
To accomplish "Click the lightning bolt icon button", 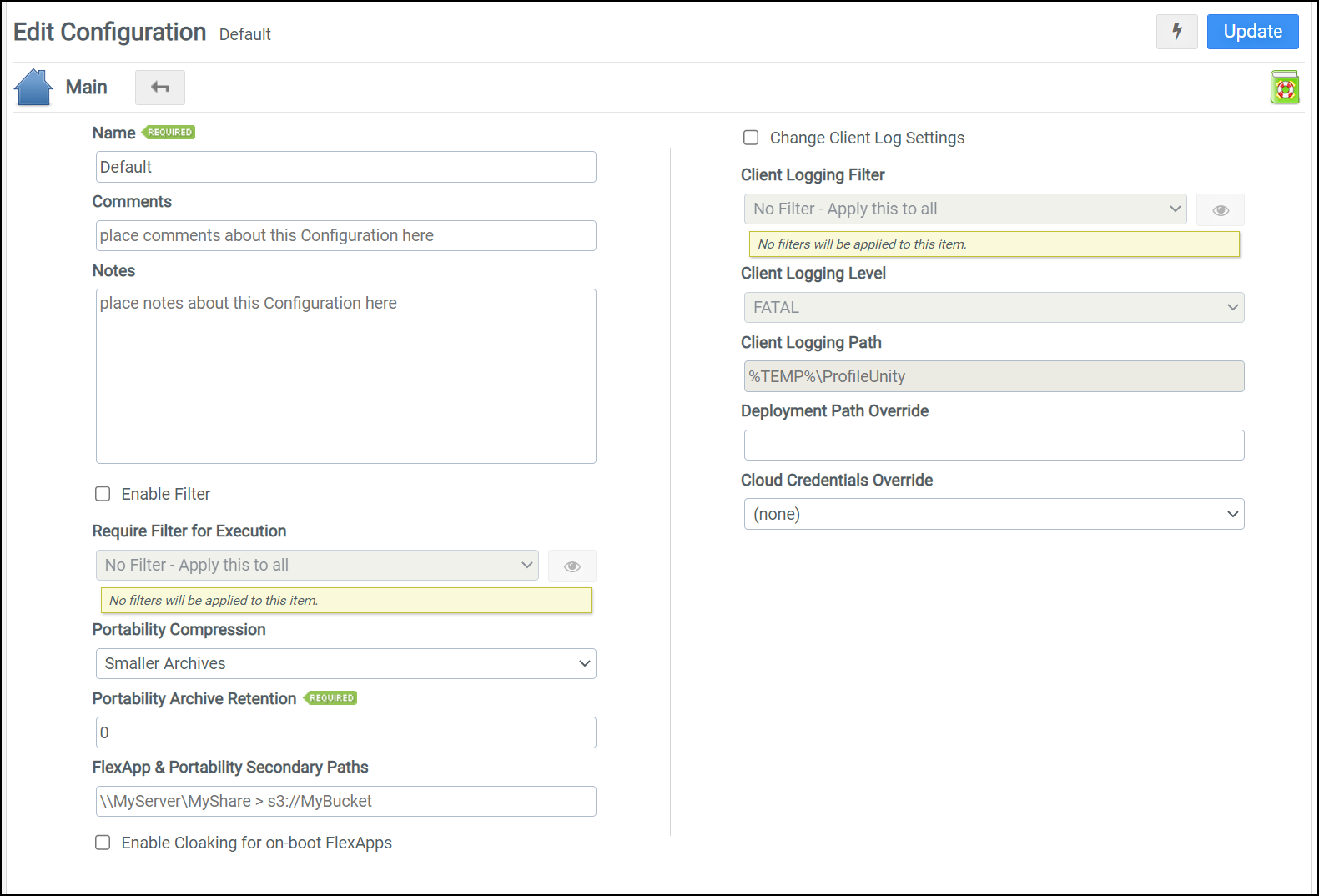I will (x=1176, y=32).
